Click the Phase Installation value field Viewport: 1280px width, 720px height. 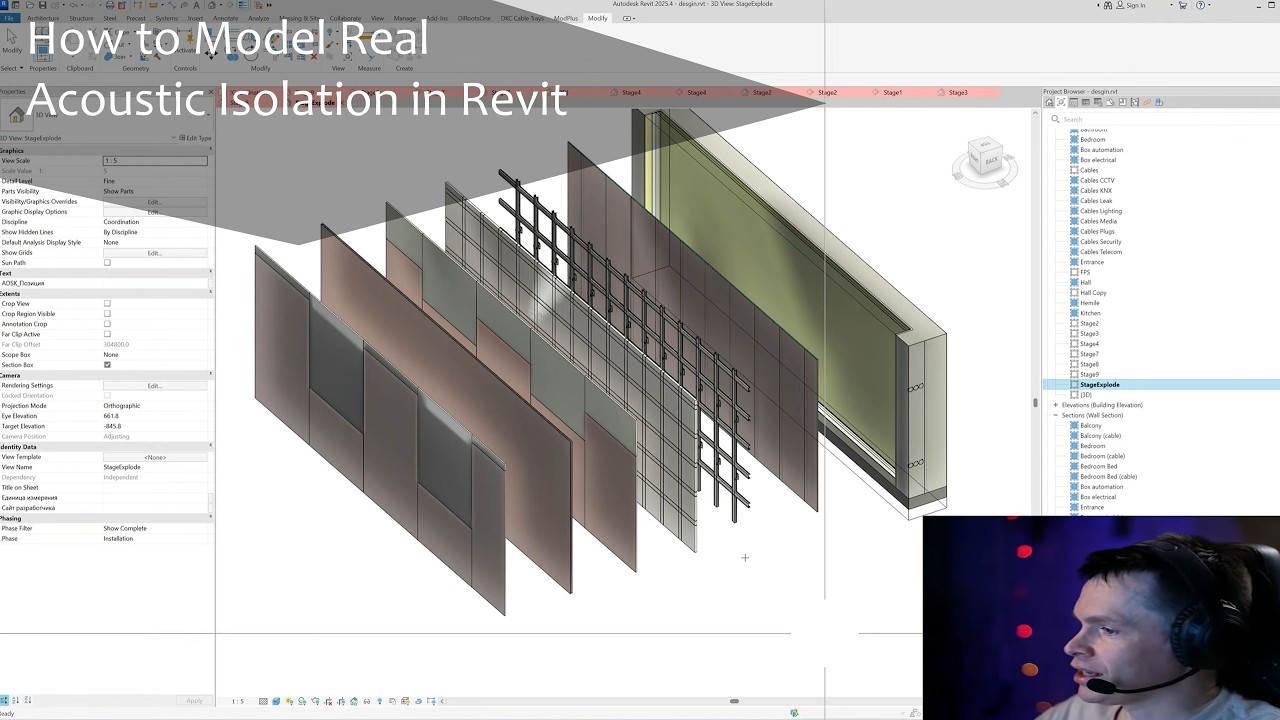(x=155, y=539)
